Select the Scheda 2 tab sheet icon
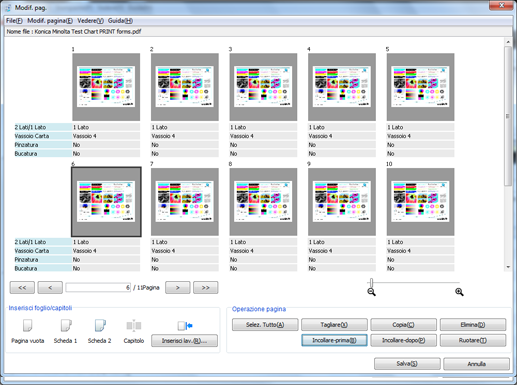Image resolution: width=517 pixels, height=385 pixels. pyautogui.click(x=100, y=326)
